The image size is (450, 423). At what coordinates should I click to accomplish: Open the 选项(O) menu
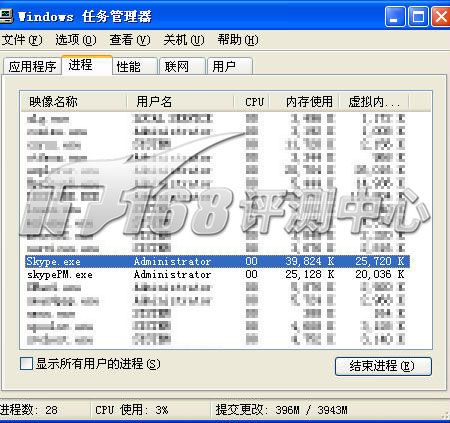[76, 40]
